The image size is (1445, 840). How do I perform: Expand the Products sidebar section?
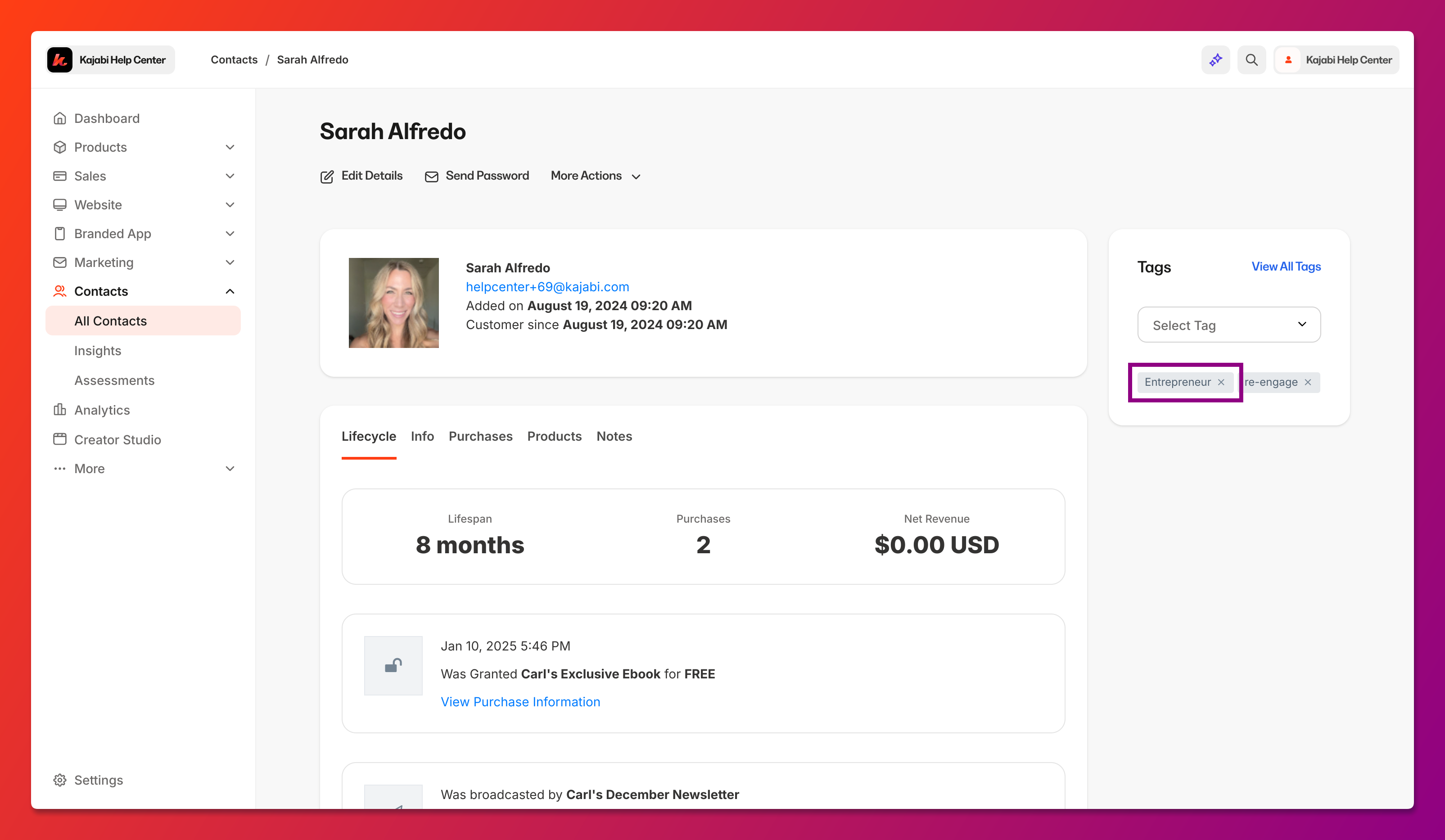click(x=230, y=147)
